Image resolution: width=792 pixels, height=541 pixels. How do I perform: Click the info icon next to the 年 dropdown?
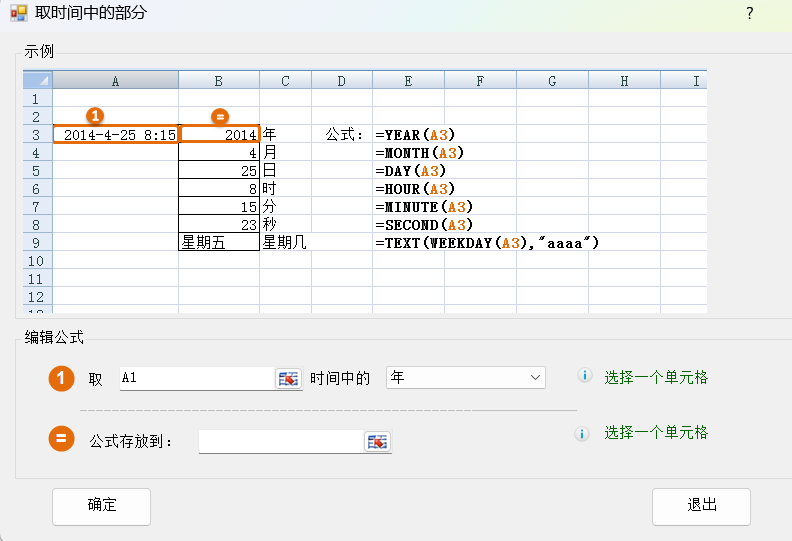585,376
